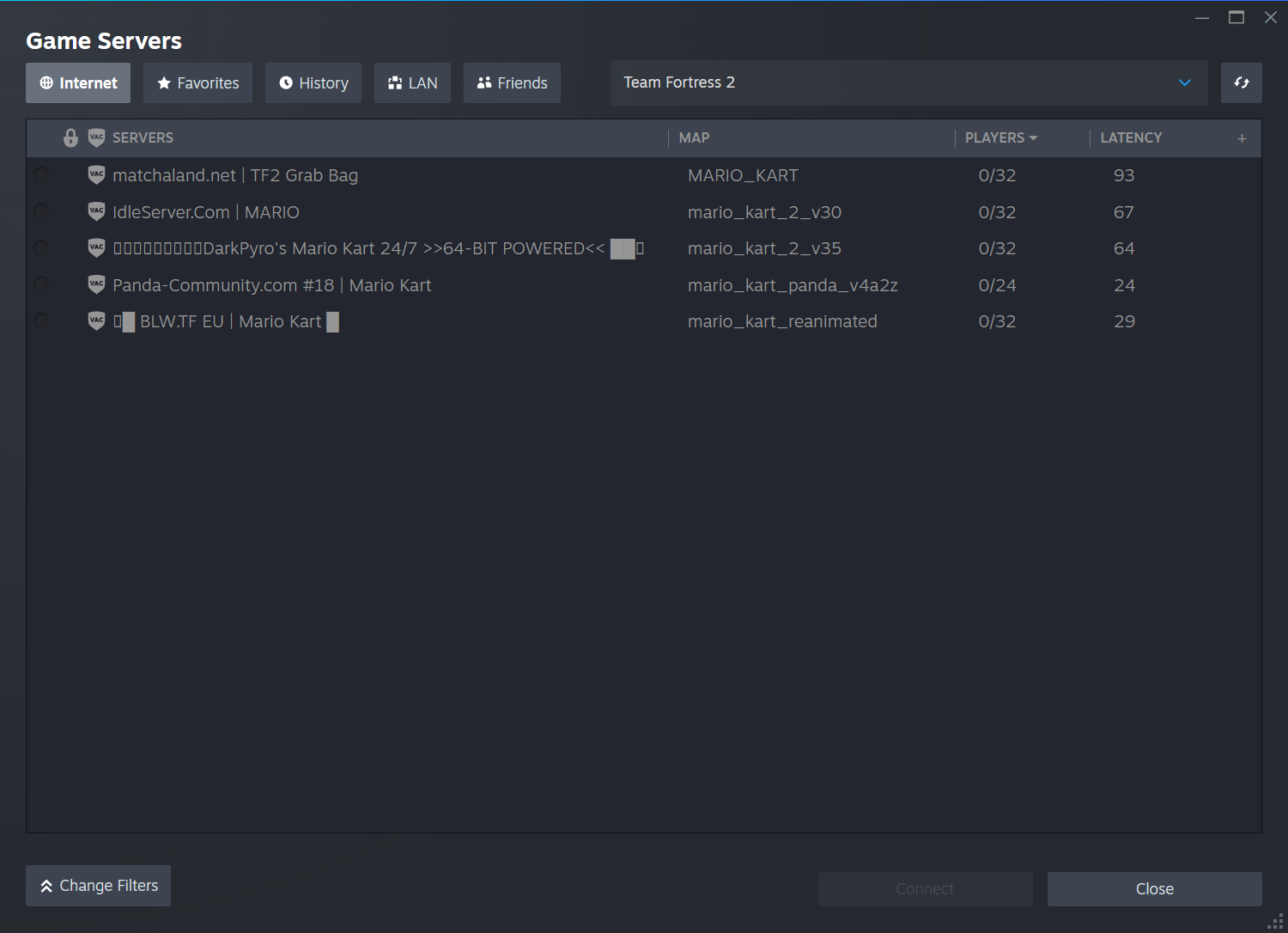Viewport: 1288px width, 933px height.
Task: Click the Connect button
Action: point(925,889)
